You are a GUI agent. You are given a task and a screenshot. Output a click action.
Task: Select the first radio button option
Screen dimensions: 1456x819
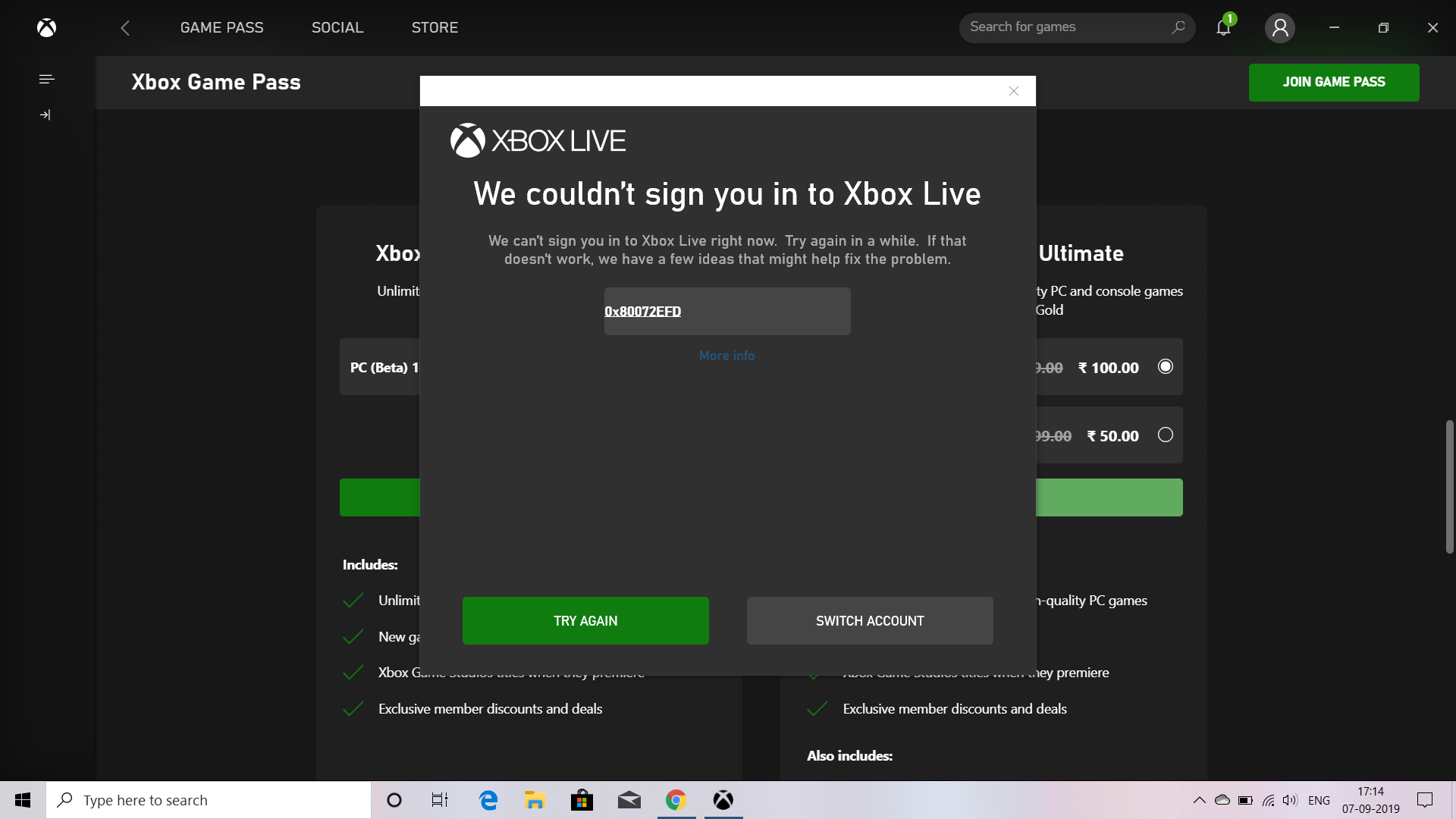click(1164, 367)
